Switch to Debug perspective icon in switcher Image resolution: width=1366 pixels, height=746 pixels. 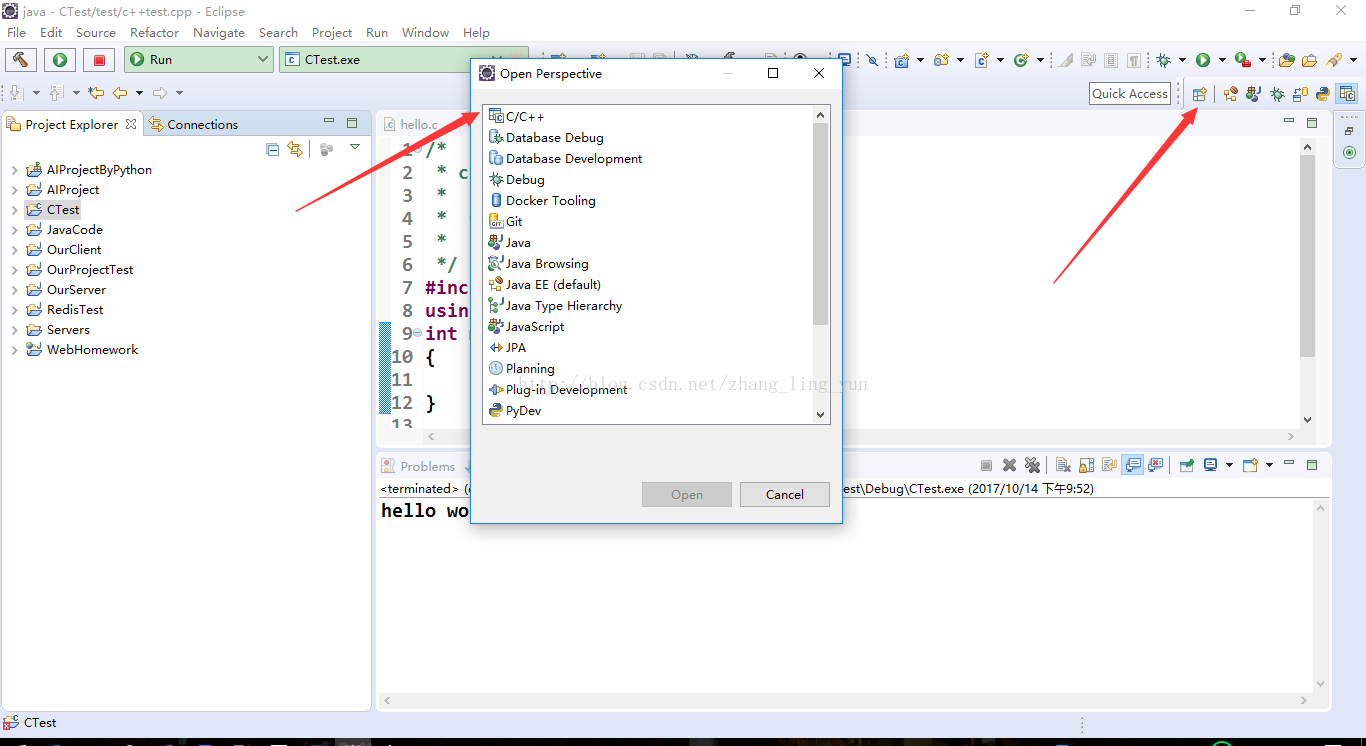click(1277, 94)
